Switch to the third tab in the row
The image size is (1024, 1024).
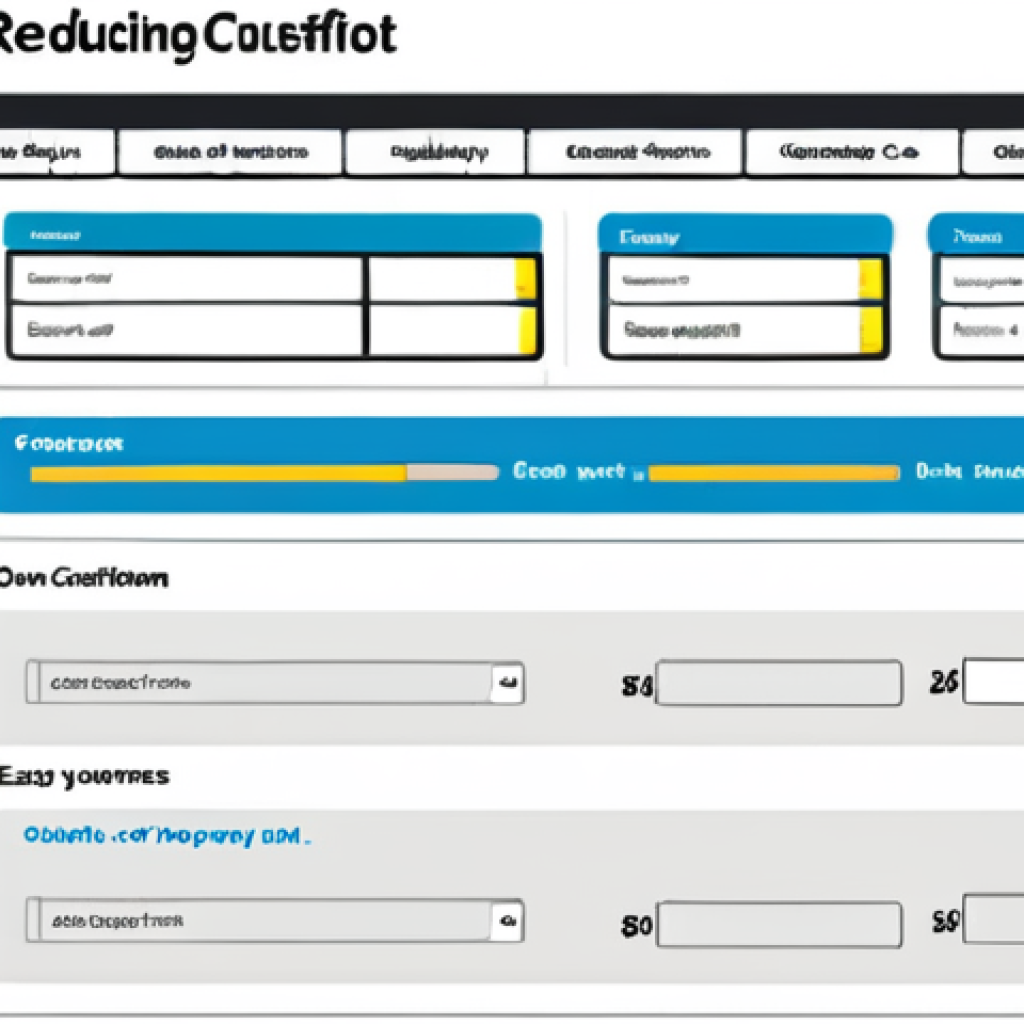point(436,152)
